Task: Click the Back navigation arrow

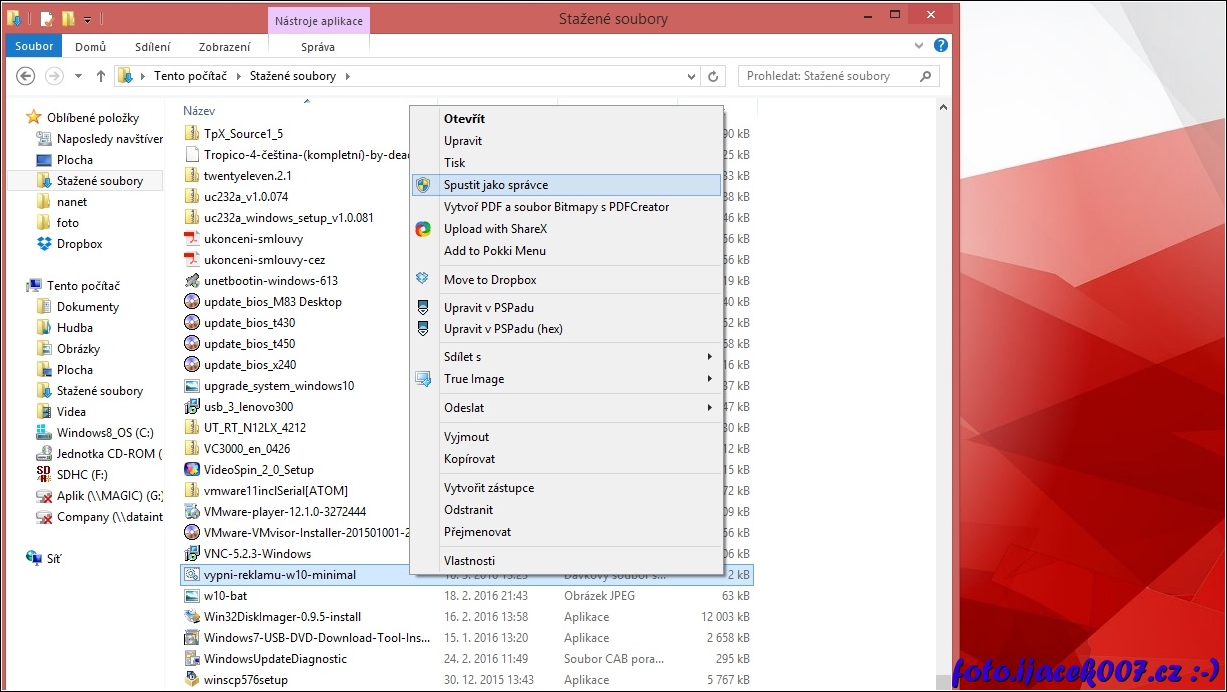Action: [26, 76]
